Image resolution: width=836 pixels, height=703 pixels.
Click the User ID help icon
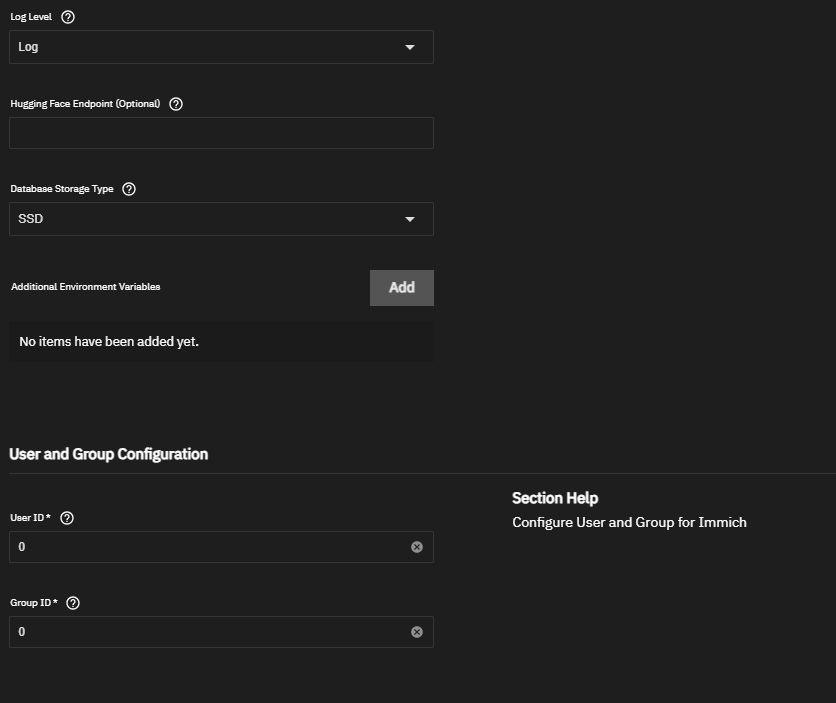[67, 518]
